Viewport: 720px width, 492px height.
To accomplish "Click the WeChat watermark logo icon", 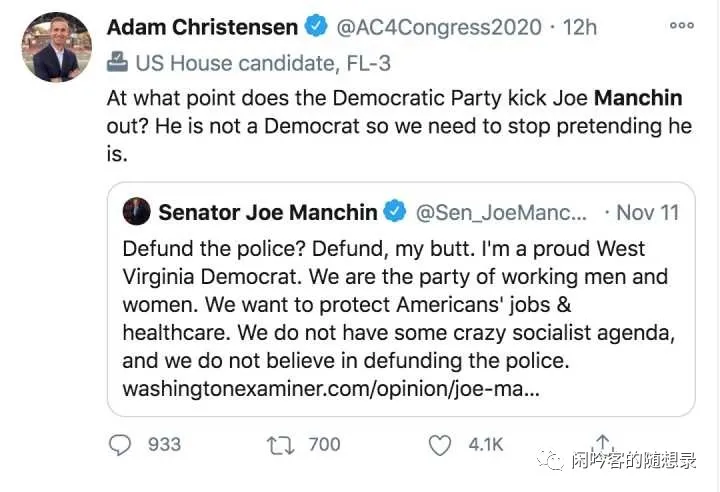I will point(553,460).
